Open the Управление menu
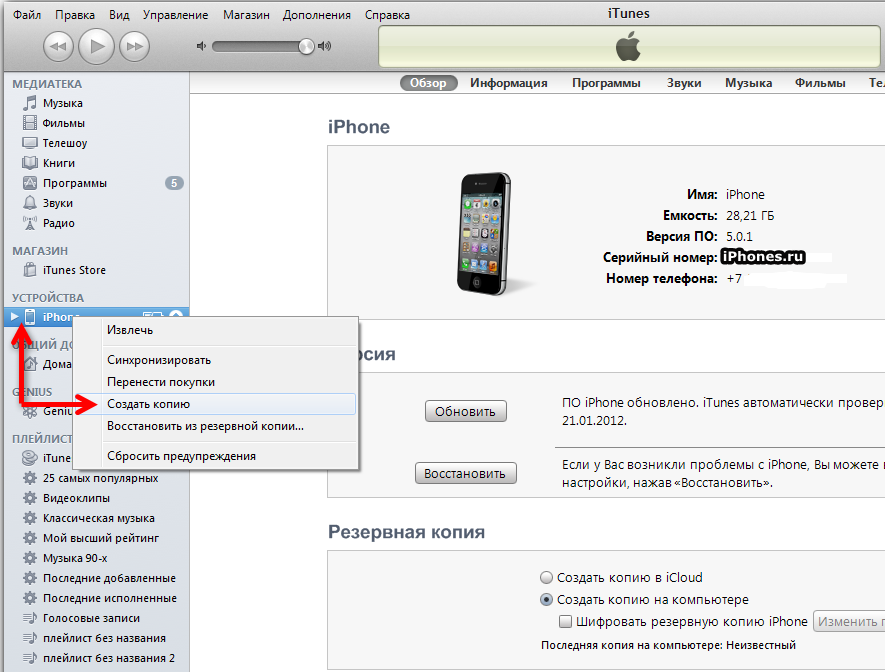Viewport: 885px width, 672px height. (x=176, y=15)
